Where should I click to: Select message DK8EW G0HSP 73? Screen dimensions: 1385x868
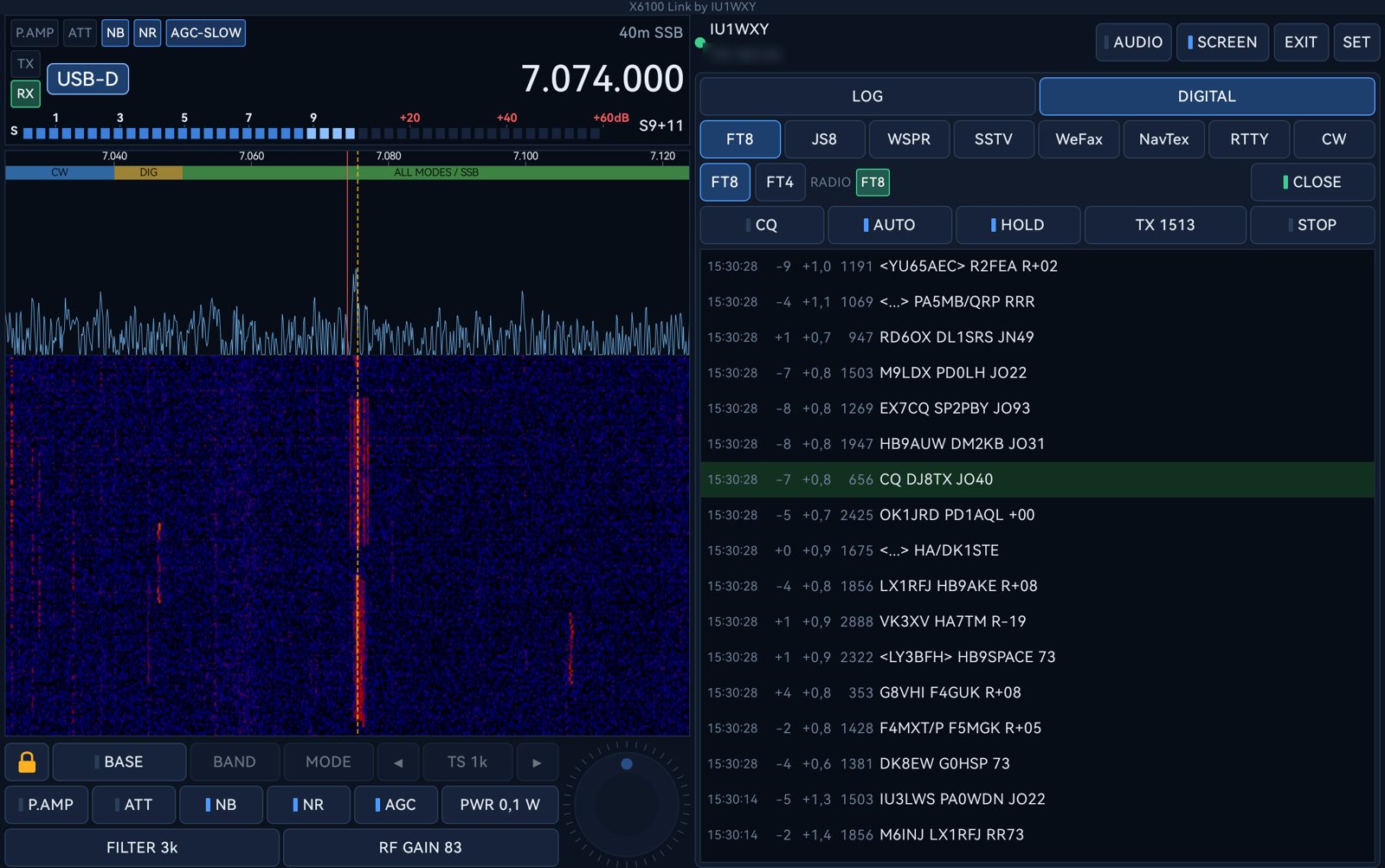(x=1037, y=763)
